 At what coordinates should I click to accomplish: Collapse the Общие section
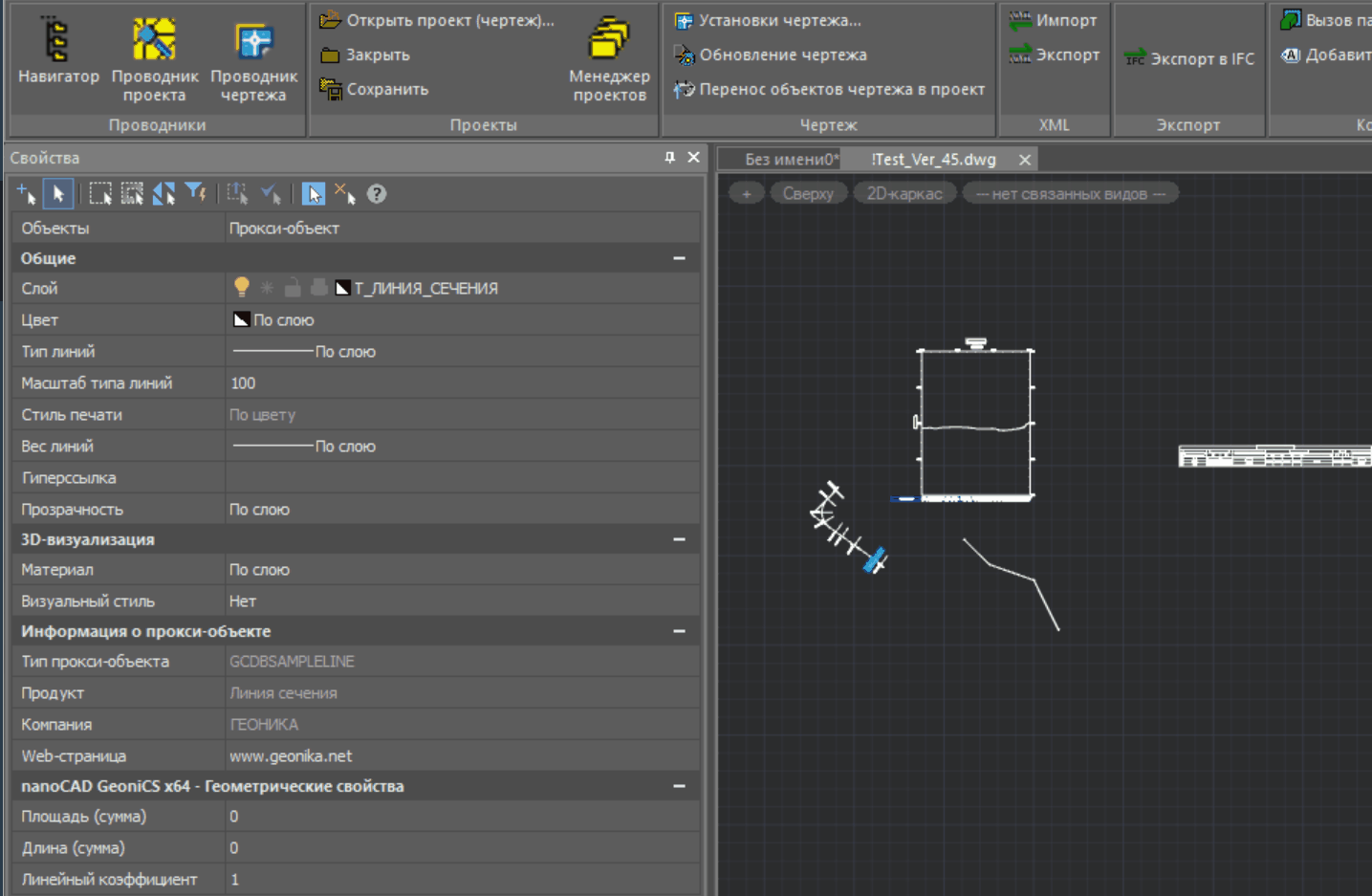click(679, 258)
